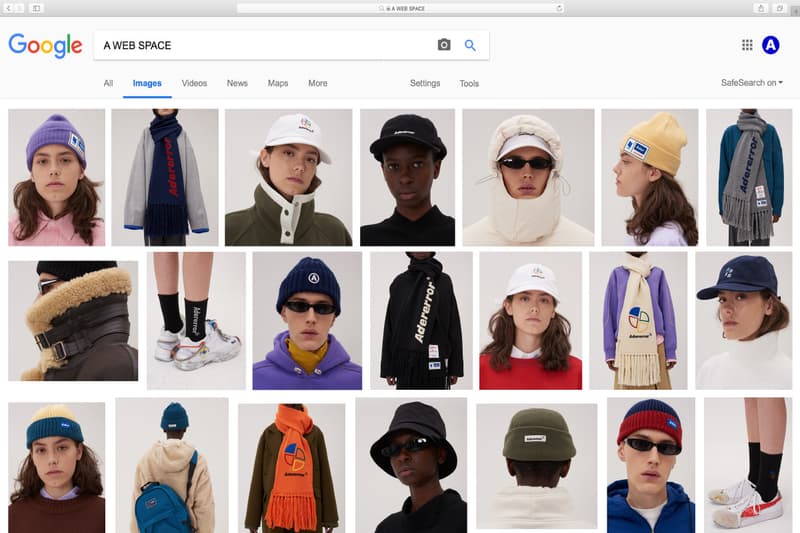Select the All results tab
The height and width of the screenshot is (533, 800).
pyautogui.click(x=108, y=83)
